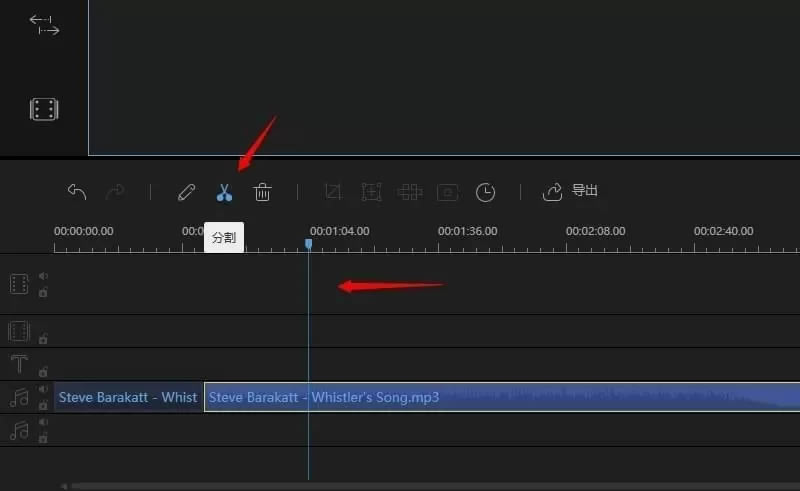Screen dimensions: 800x491
Task: Open the duration clock tool
Action: [485, 191]
